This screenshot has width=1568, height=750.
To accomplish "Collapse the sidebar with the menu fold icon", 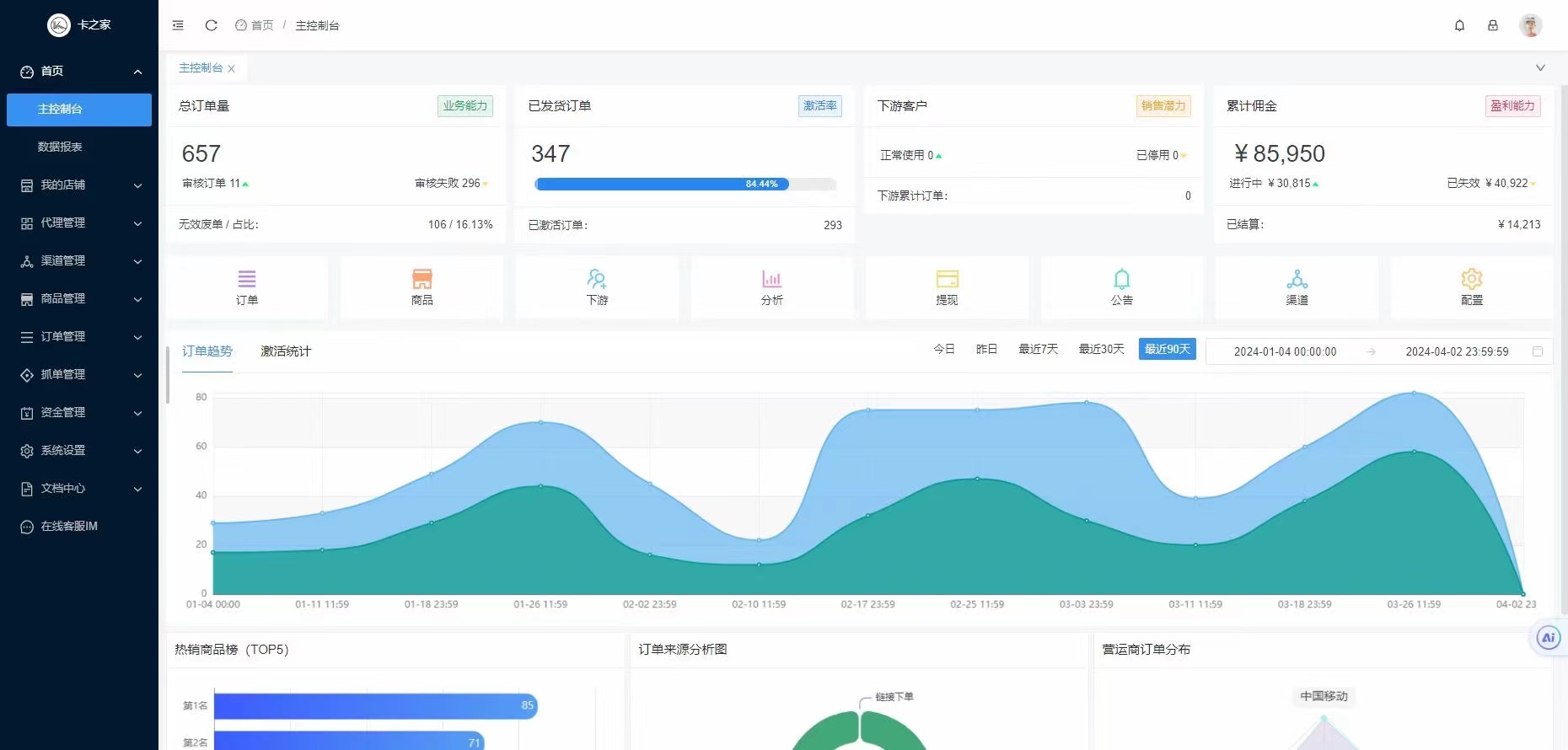I will (178, 25).
